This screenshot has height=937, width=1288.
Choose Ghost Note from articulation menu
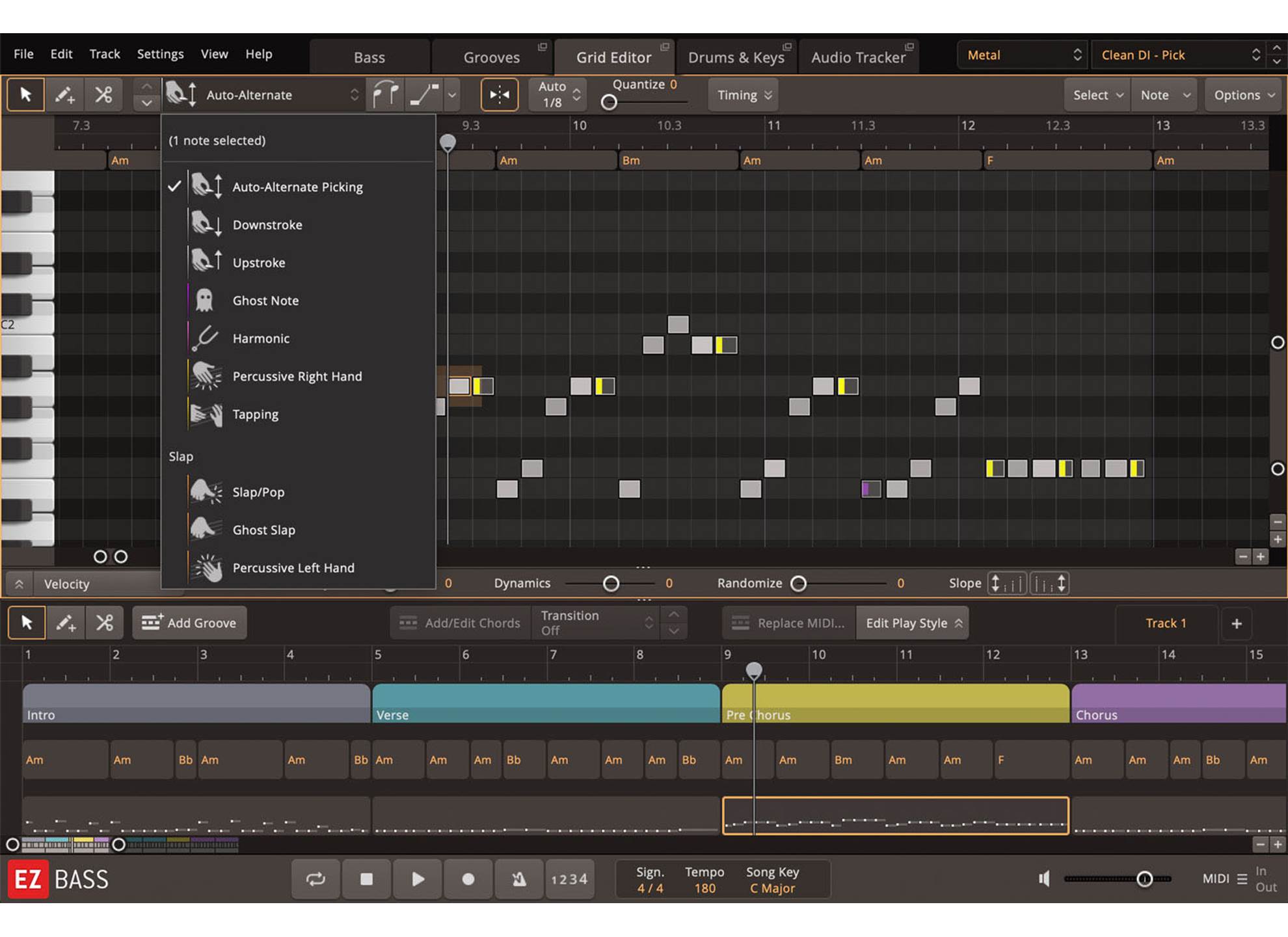coord(265,301)
